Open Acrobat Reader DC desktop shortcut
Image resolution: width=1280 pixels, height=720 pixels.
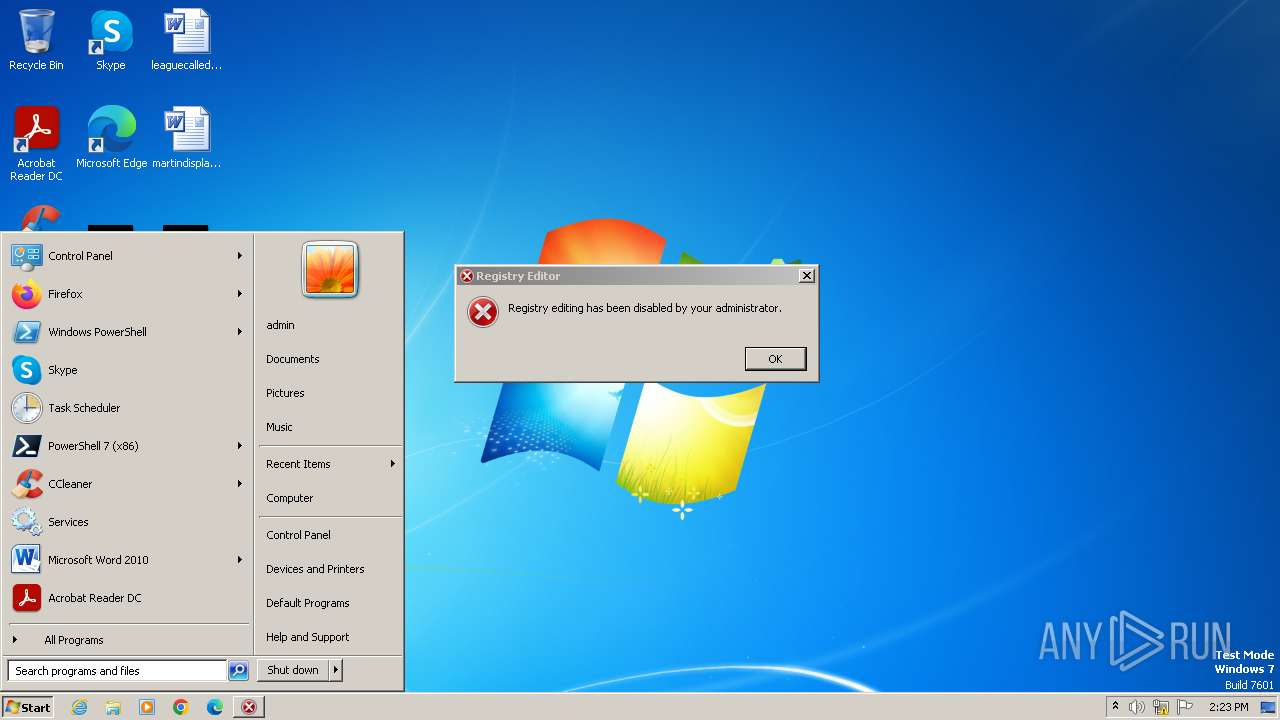click(36, 143)
